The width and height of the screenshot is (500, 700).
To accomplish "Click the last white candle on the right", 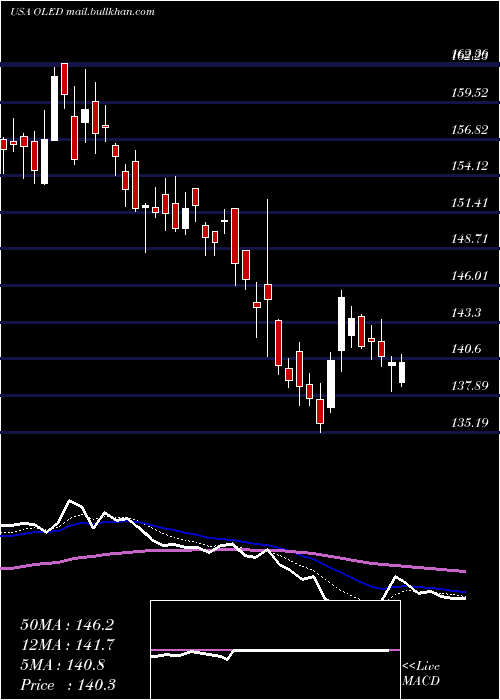I will 402,371.
